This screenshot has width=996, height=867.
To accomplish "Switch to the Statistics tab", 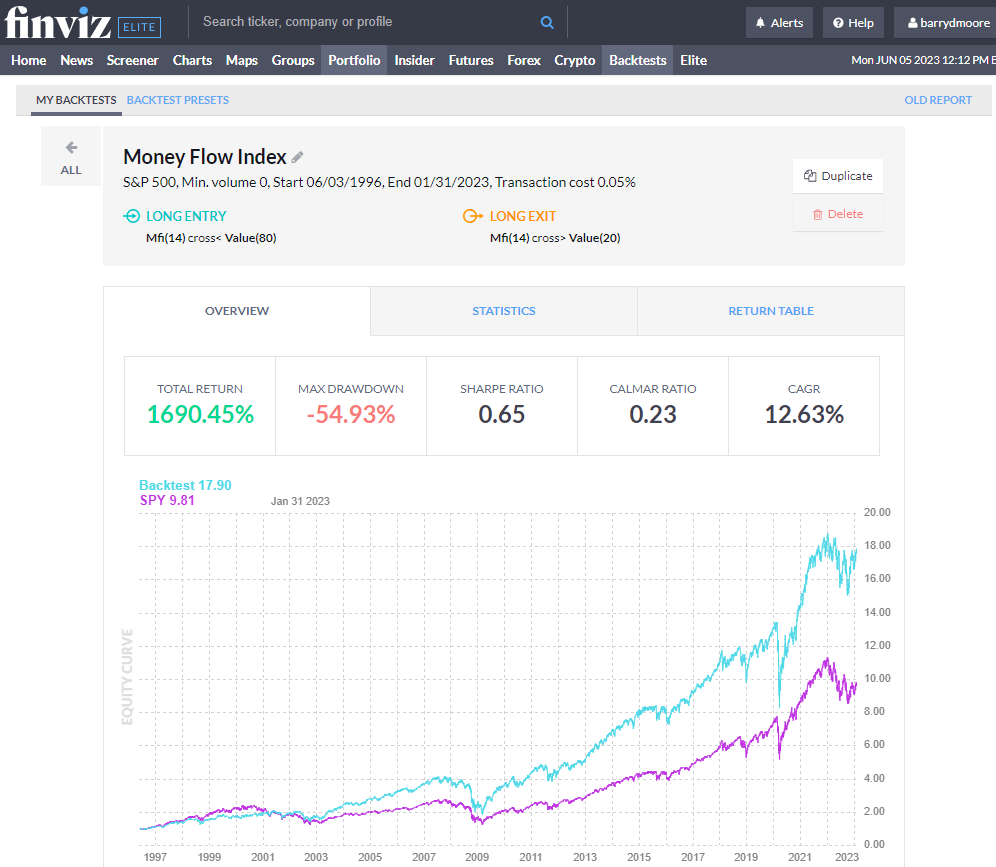I will coord(504,311).
